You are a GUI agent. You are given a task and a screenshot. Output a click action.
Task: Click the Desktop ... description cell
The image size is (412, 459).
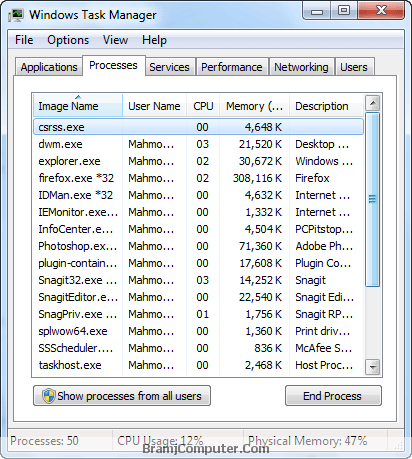pos(322,144)
